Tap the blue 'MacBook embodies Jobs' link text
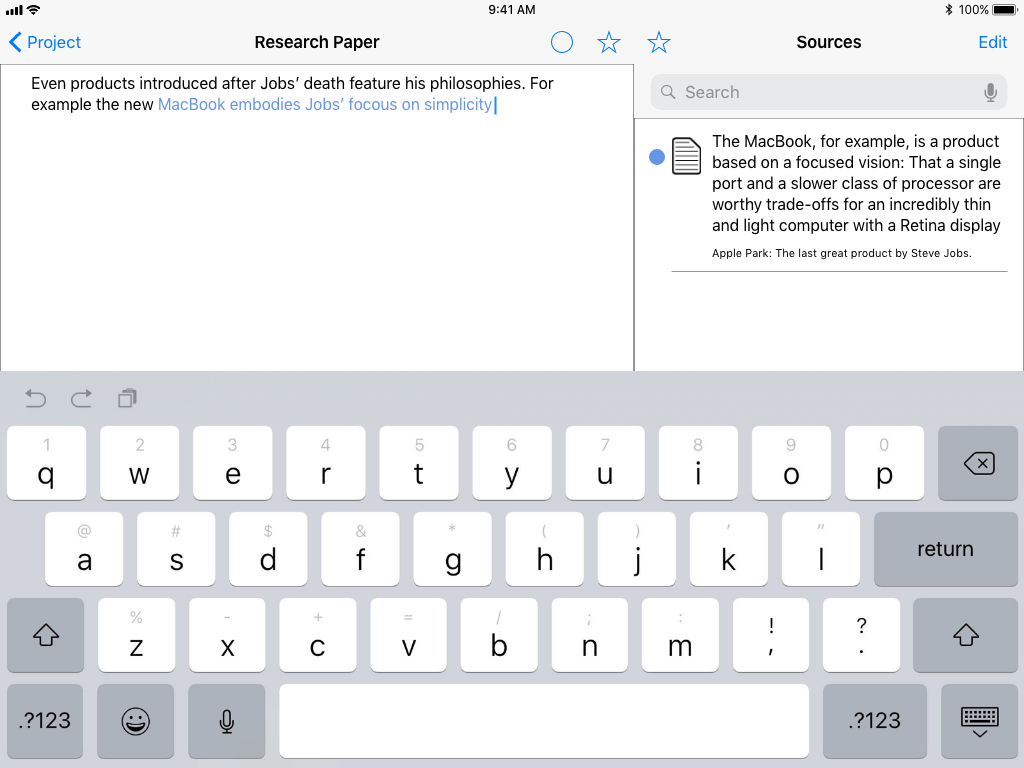This screenshot has height=768, width=1024. coord(325,104)
